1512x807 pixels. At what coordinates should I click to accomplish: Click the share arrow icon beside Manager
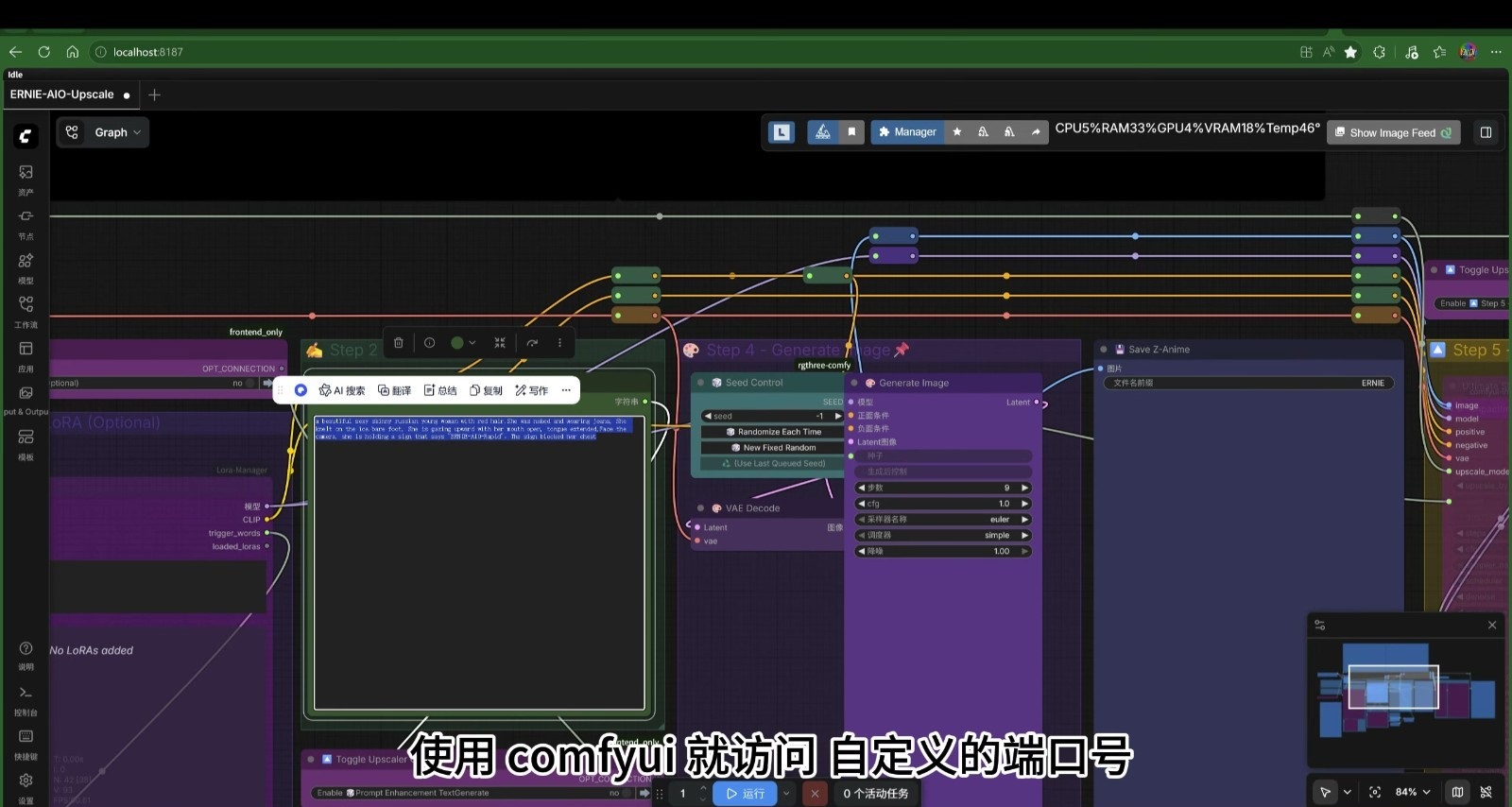(1036, 132)
